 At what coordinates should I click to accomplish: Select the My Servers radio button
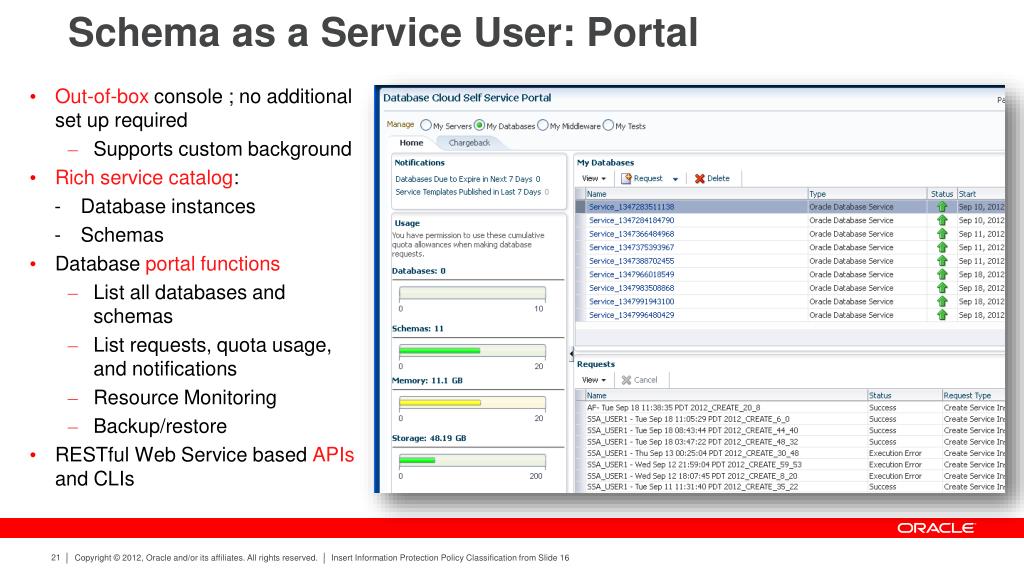(426, 125)
